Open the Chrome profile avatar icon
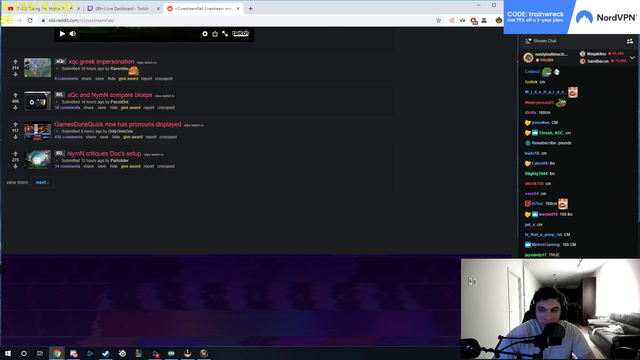 pos(499,20)
